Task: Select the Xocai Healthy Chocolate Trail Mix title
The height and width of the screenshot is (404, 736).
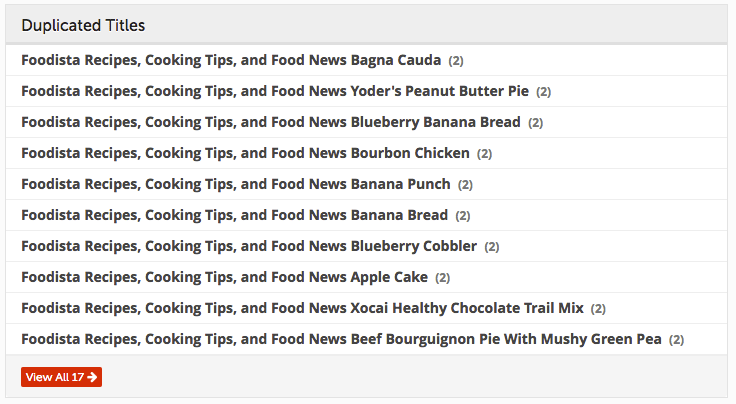Action: [302, 308]
